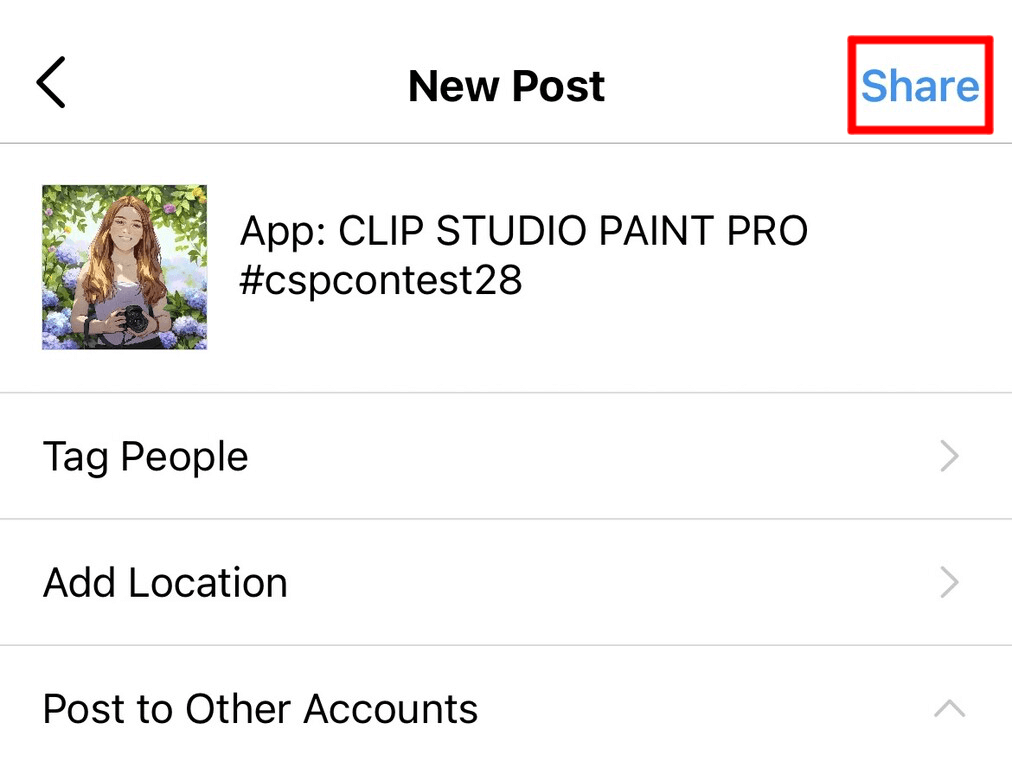Tap the "Add Location" label text
This screenshot has height=768, width=1012.
click(x=165, y=583)
